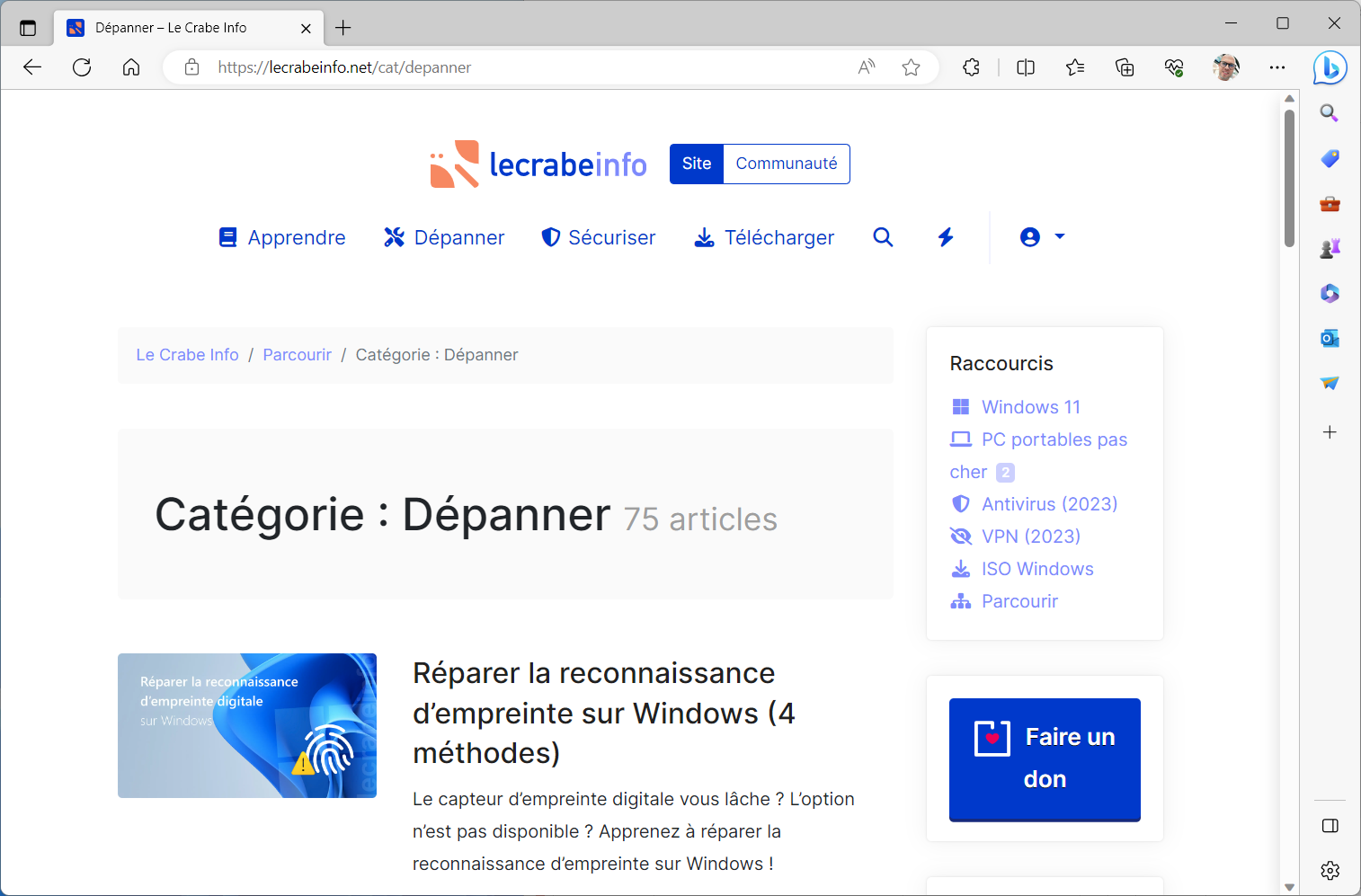Image resolution: width=1361 pixels, height=896 pixels.
Task: Click the '75 articles' count text
Action: (700, 519)
